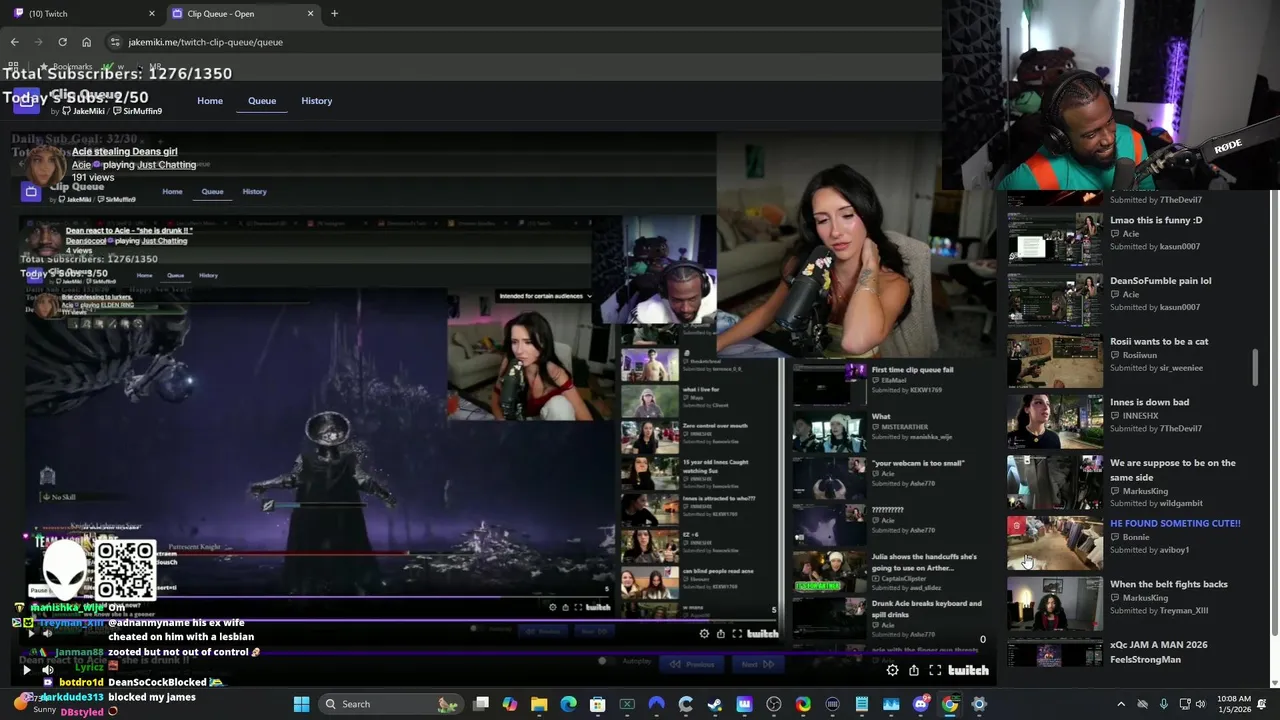Select the Clip Queue - Open tab

click(242, 13)
